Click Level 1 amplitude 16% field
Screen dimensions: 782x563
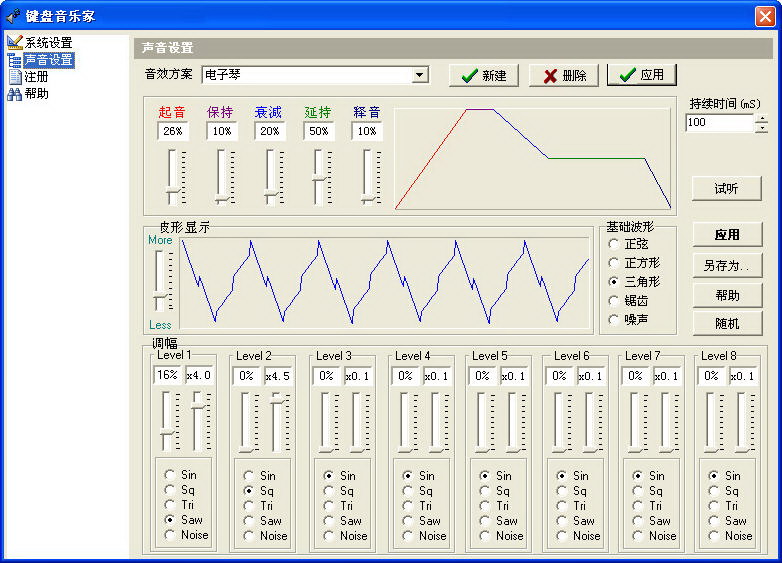click(x=168, y=375)
